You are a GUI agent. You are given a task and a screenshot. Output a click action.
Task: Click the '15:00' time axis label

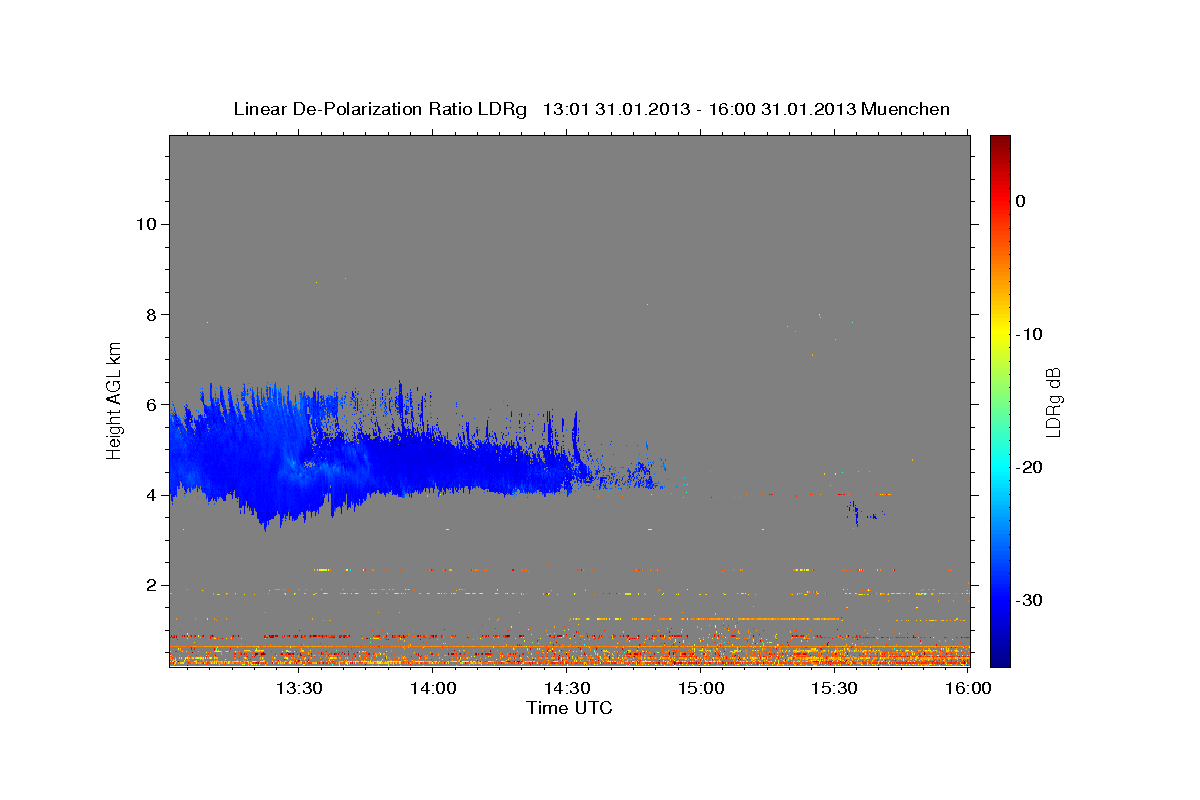(x=701, y=688)
